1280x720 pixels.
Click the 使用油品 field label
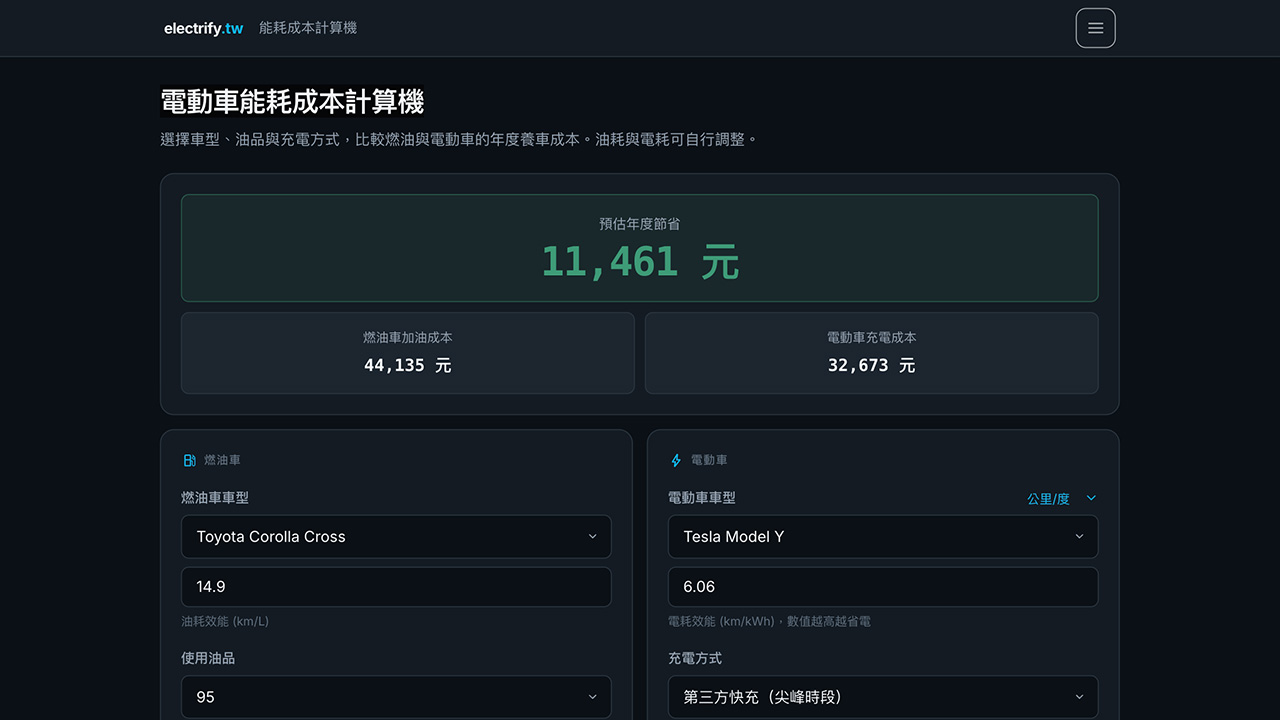208,658
